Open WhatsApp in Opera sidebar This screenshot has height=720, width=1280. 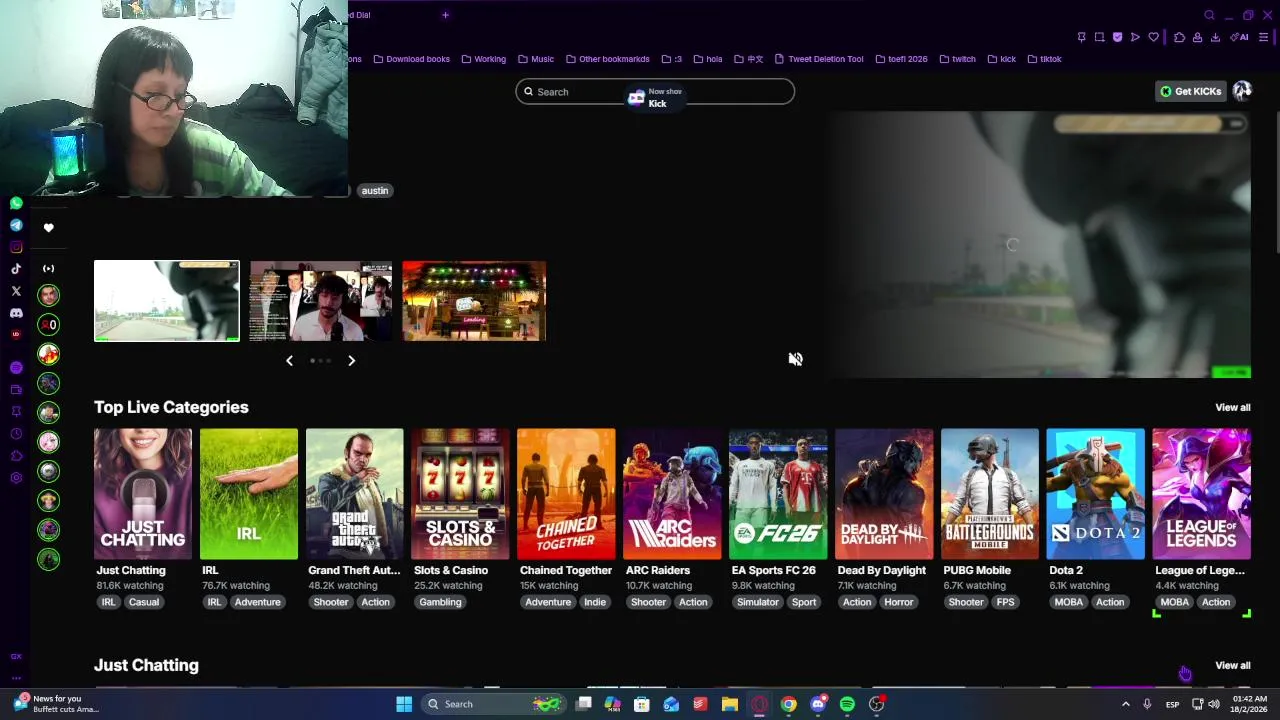16,203
